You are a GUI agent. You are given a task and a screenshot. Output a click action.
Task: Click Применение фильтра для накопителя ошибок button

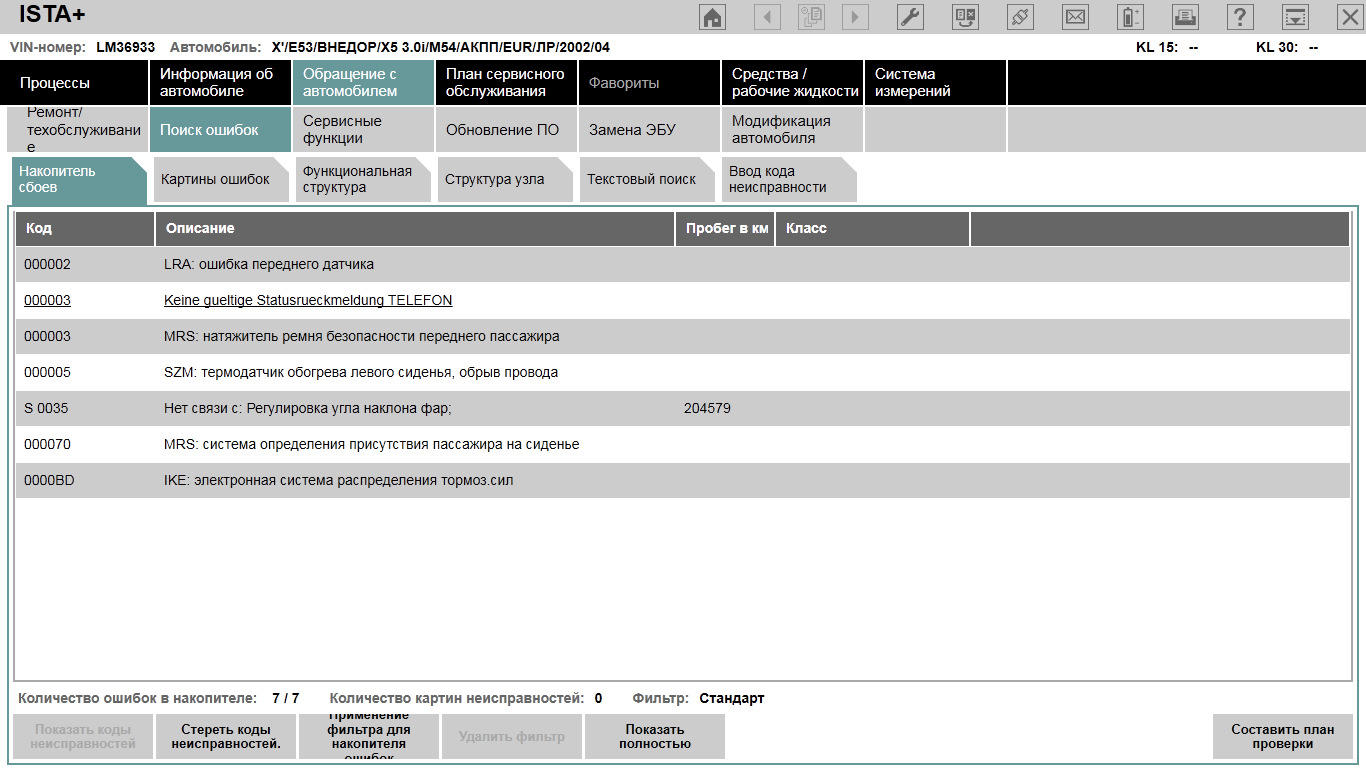[369, 737]
